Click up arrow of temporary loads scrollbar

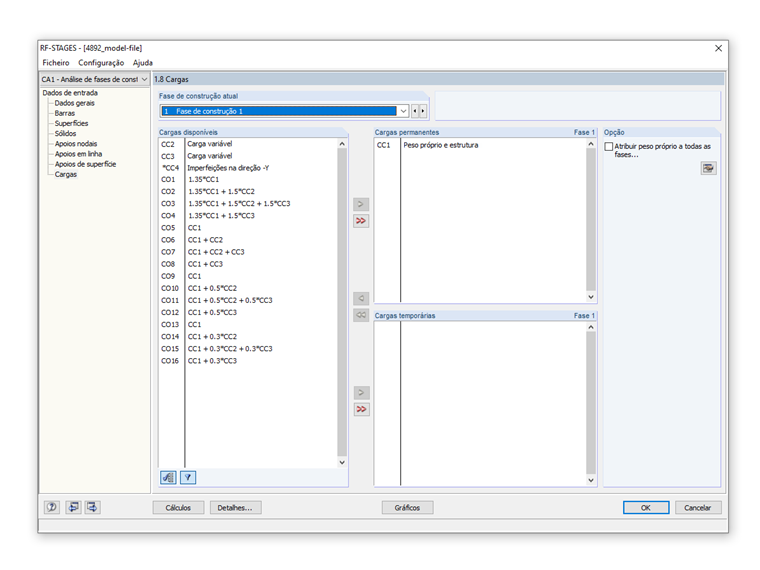point(591,327)
